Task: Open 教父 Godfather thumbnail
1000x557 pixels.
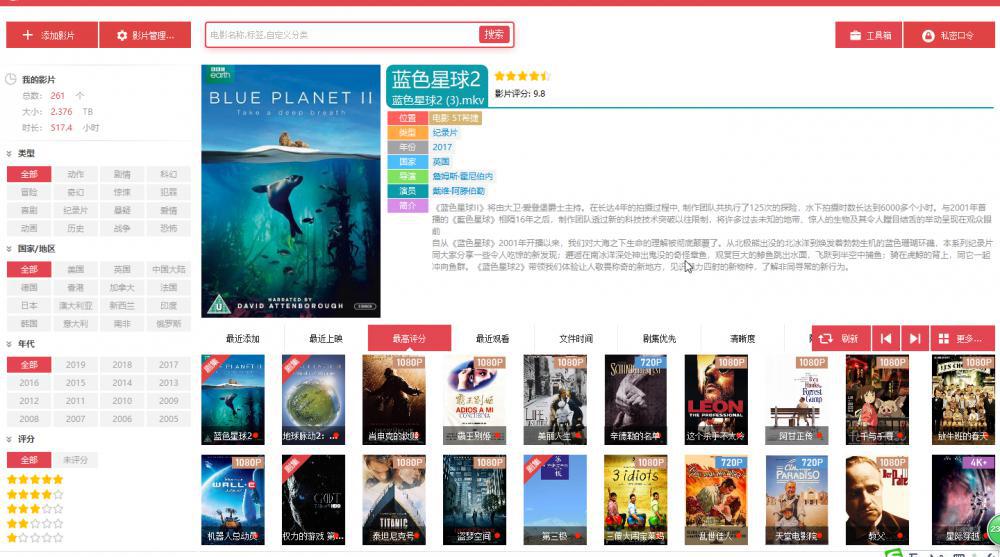Action: coord(878,500)
